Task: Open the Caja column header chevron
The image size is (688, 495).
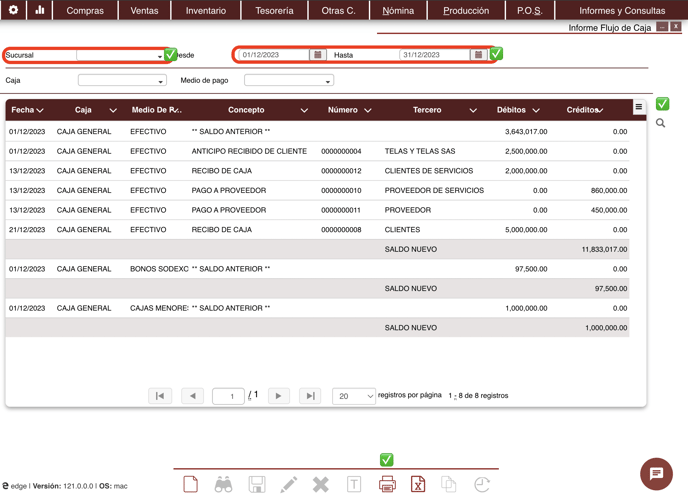Action: click(x=113, y=111)
